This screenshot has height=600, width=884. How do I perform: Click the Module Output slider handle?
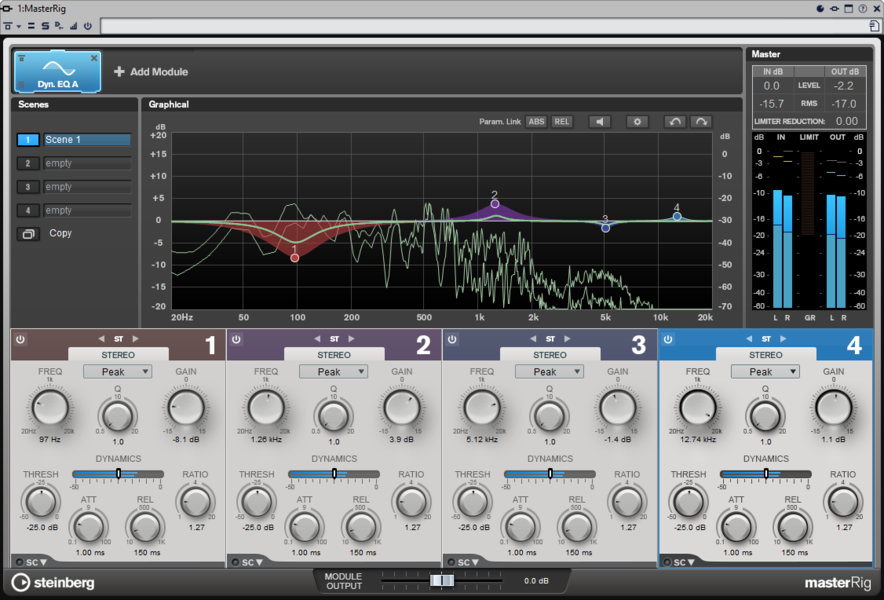[x=442, y=580]
